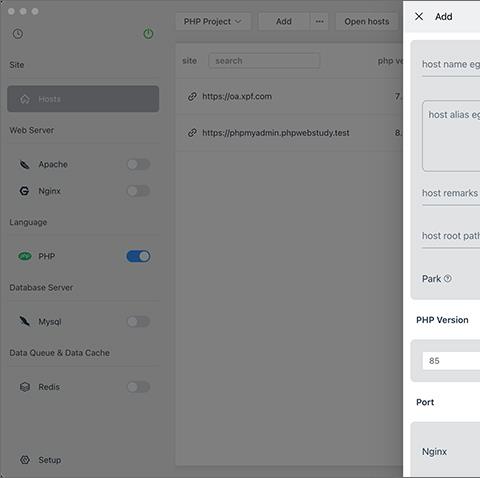Viewport: 480px width, 478px height.
Task: Click the Open hosts button
Action: 367,22
